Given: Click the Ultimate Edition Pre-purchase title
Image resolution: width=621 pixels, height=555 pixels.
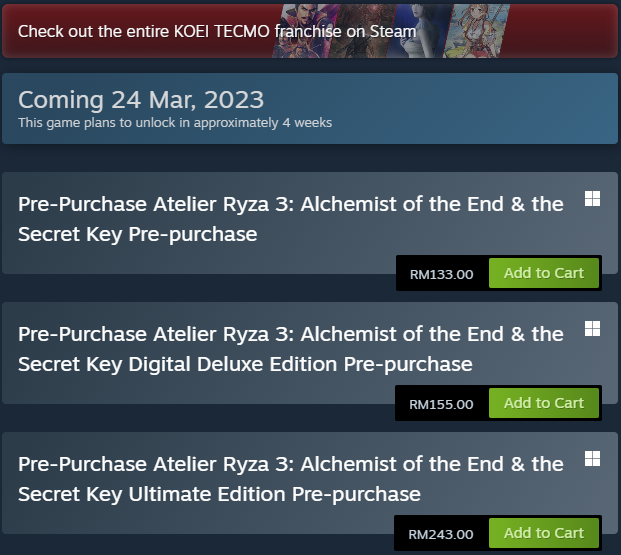Looking at the screenshot, I should coord(290,479).
